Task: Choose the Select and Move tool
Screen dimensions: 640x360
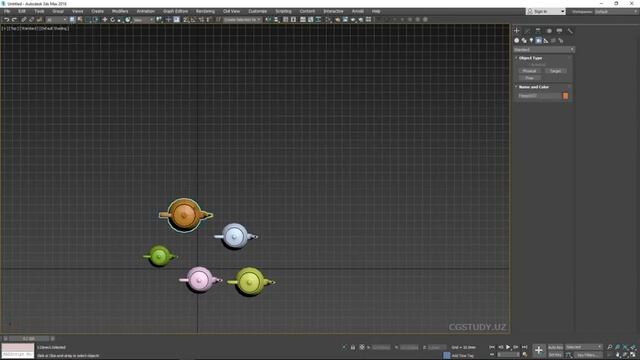Action: pyautogui.click(x=104, y=20)
